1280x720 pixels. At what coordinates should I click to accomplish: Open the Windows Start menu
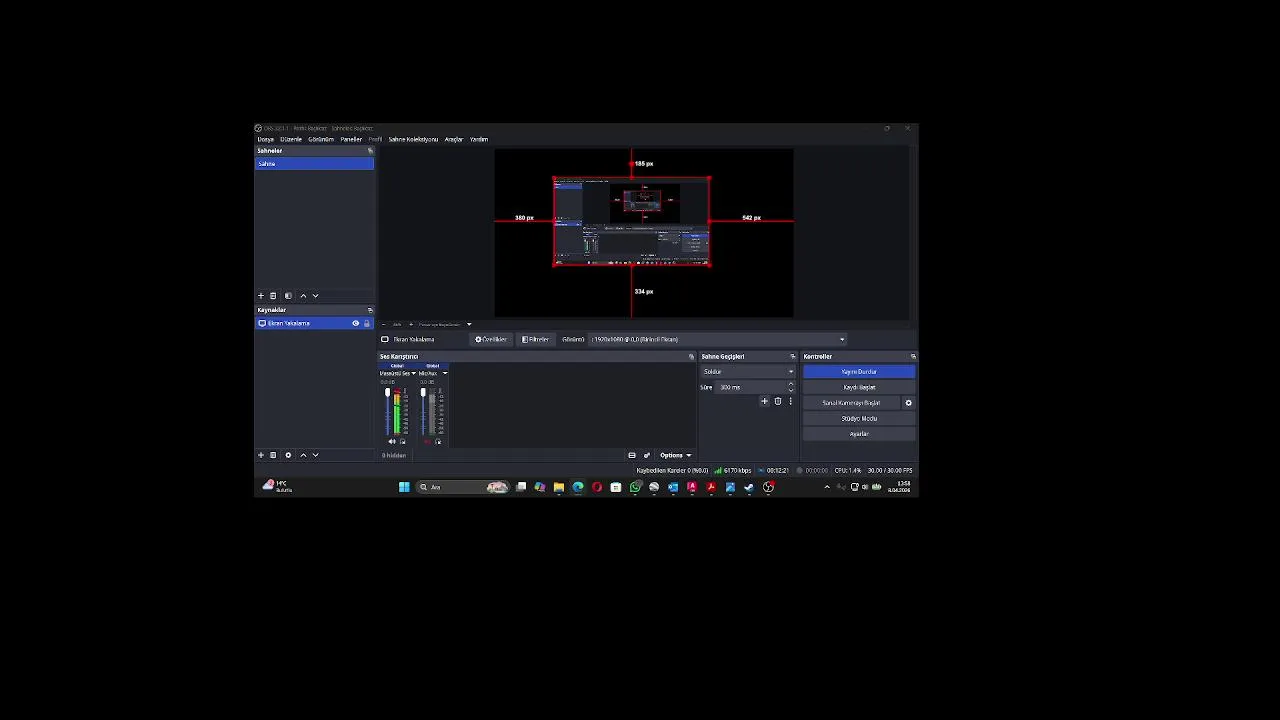(404, 487)
